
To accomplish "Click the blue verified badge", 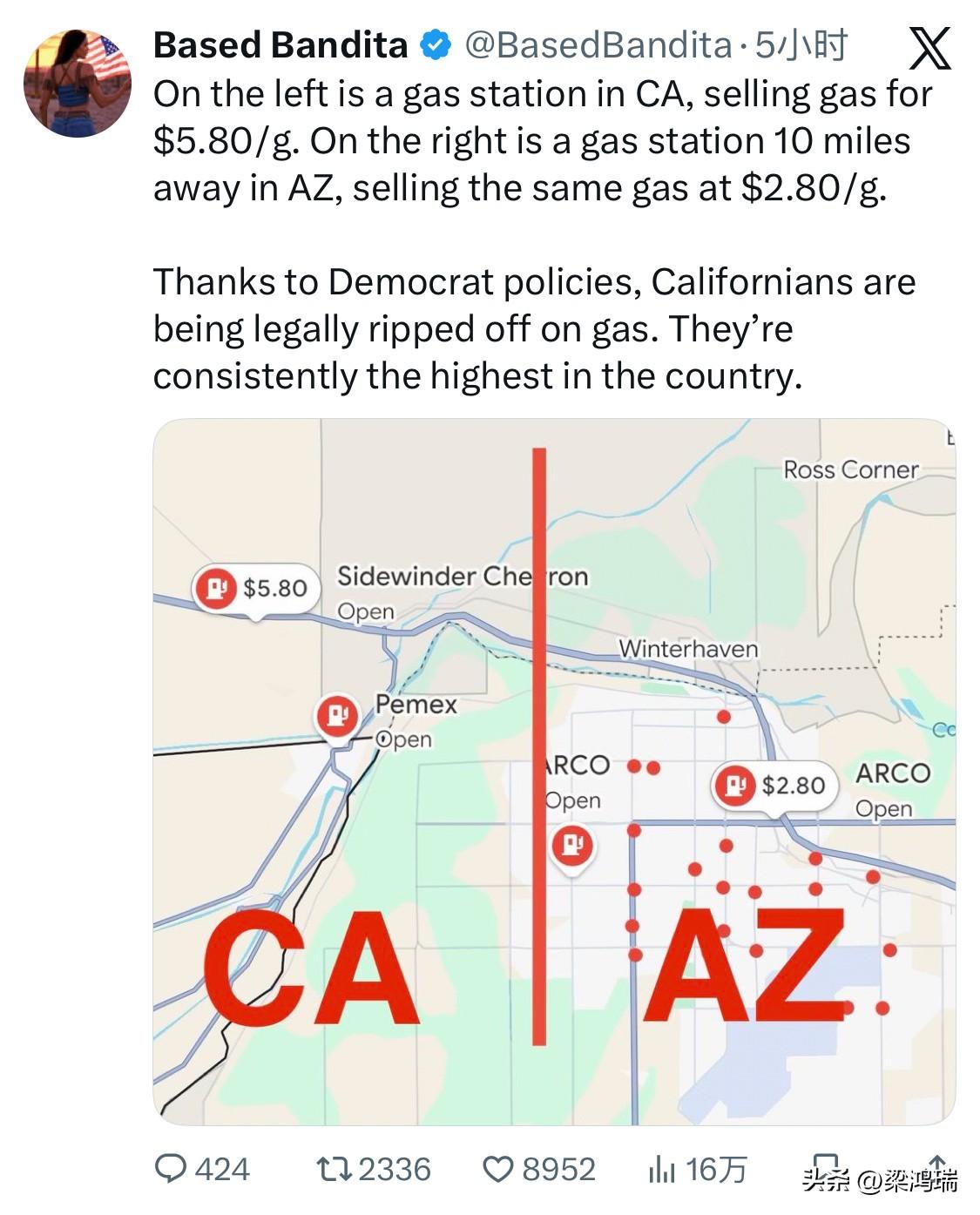I will 436,45.
